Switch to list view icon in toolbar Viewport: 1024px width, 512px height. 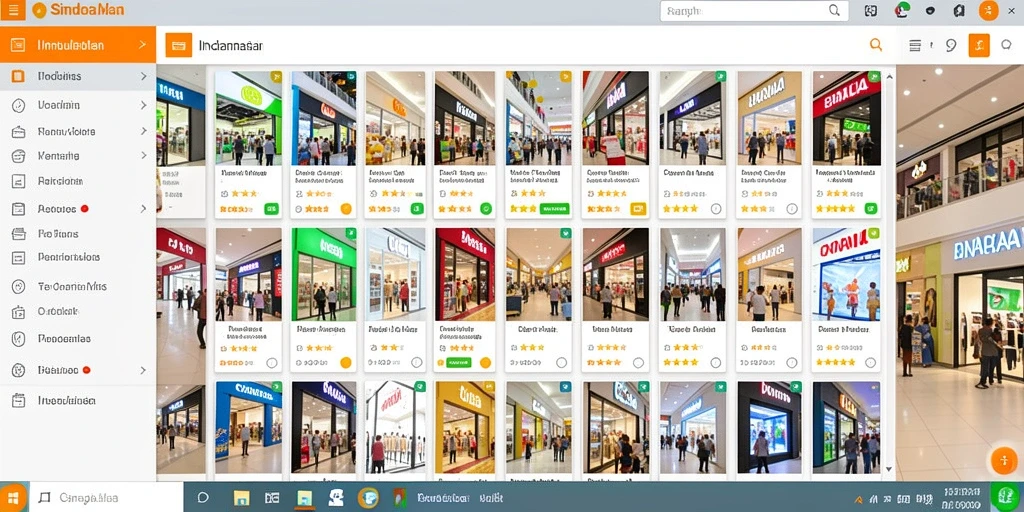(915, 45)
